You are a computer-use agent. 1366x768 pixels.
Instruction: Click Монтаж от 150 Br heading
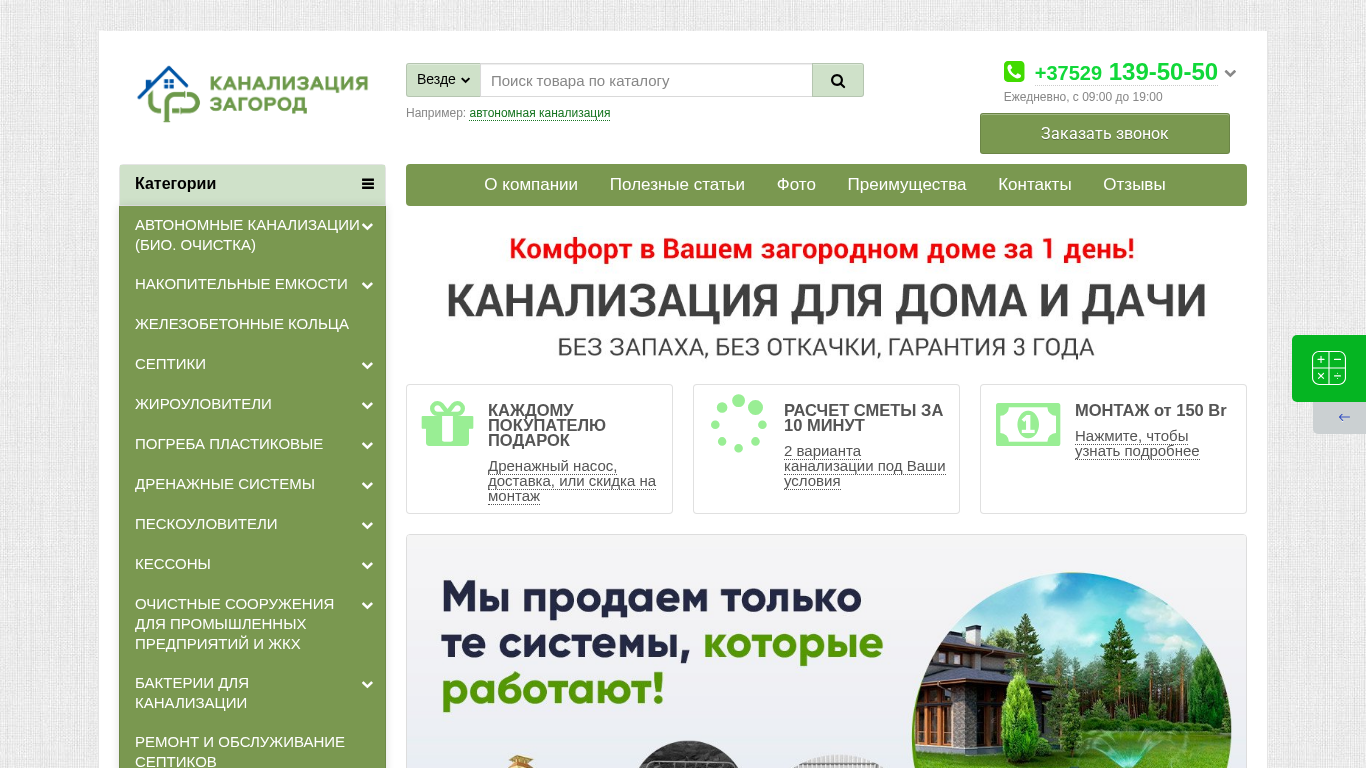1151,411
